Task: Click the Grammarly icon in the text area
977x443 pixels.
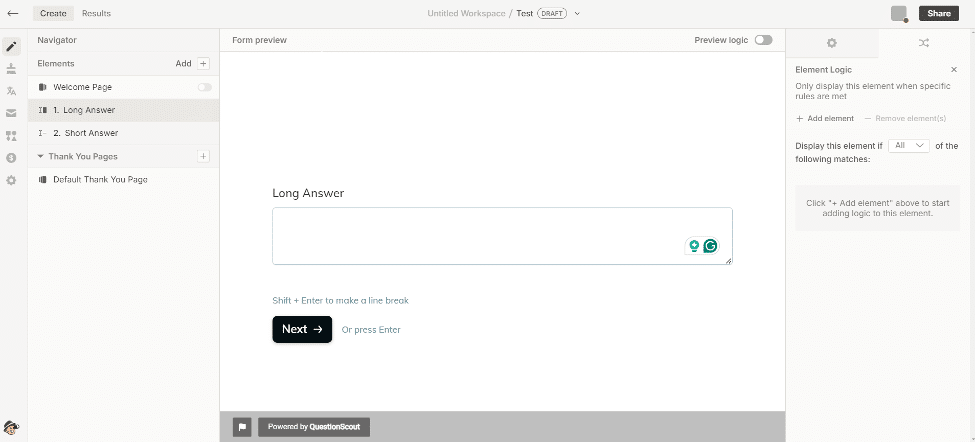Action: pyautogui.click(x=710, y=246)
